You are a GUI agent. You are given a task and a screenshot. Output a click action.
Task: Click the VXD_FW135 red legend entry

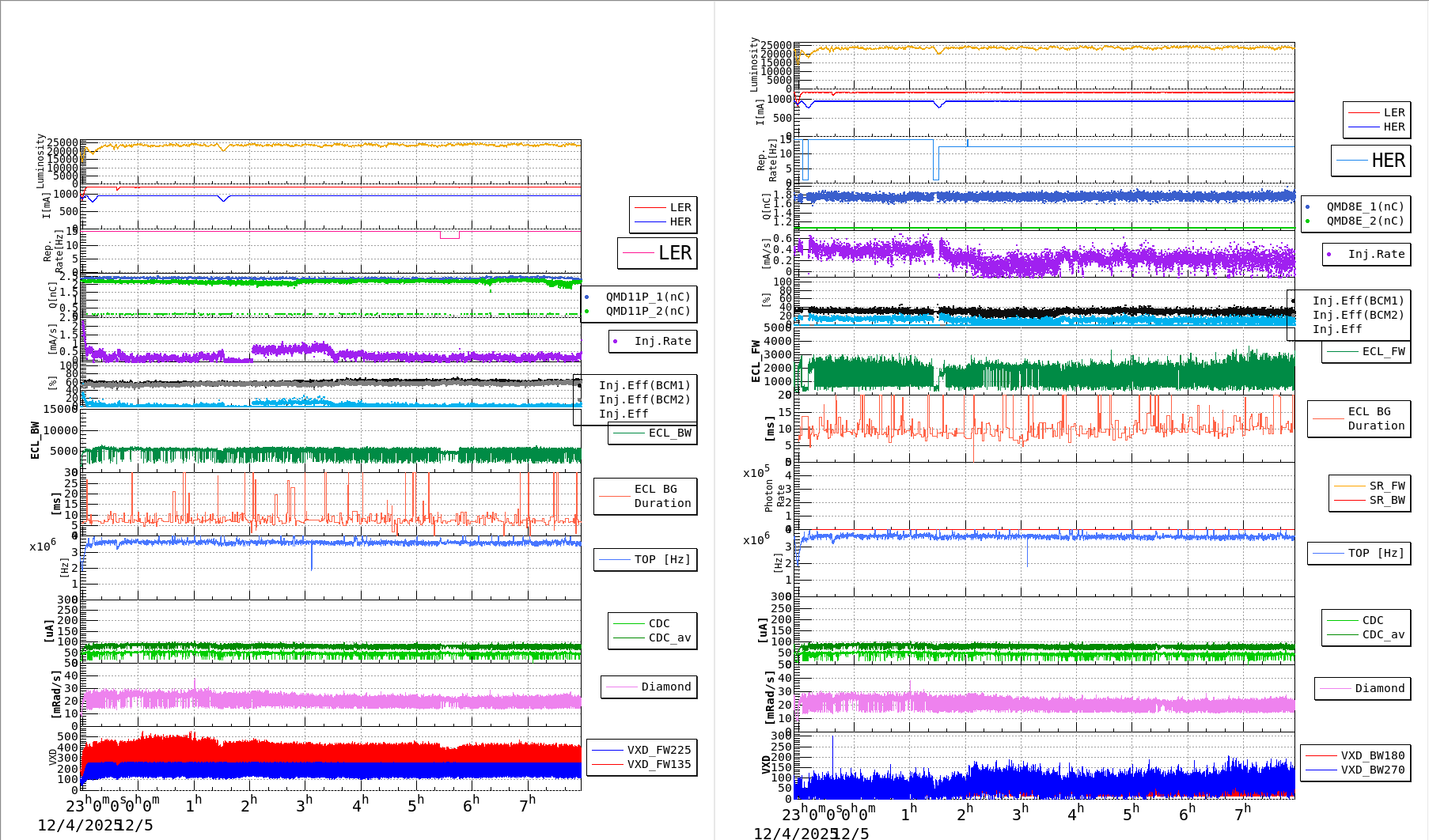[658, 765]
